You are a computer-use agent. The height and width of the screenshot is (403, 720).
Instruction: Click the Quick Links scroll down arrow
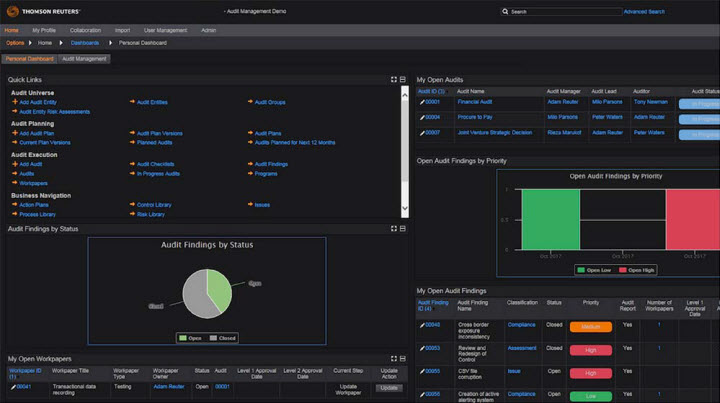pyautogui.click(x=405, y=208)
